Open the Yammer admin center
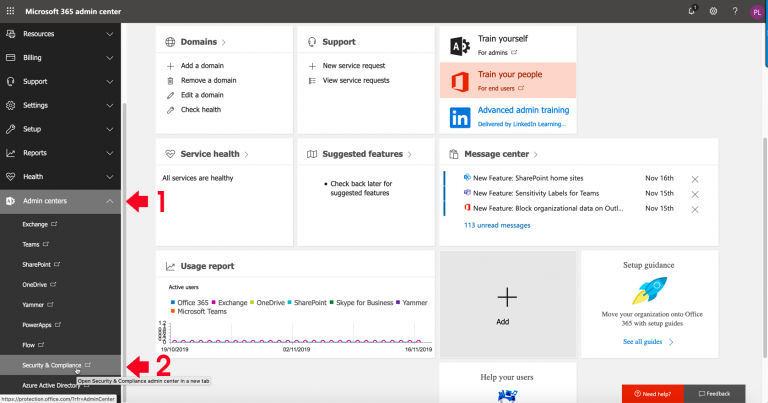The width and height of the screenshot is (768, 403). point(38,305)
